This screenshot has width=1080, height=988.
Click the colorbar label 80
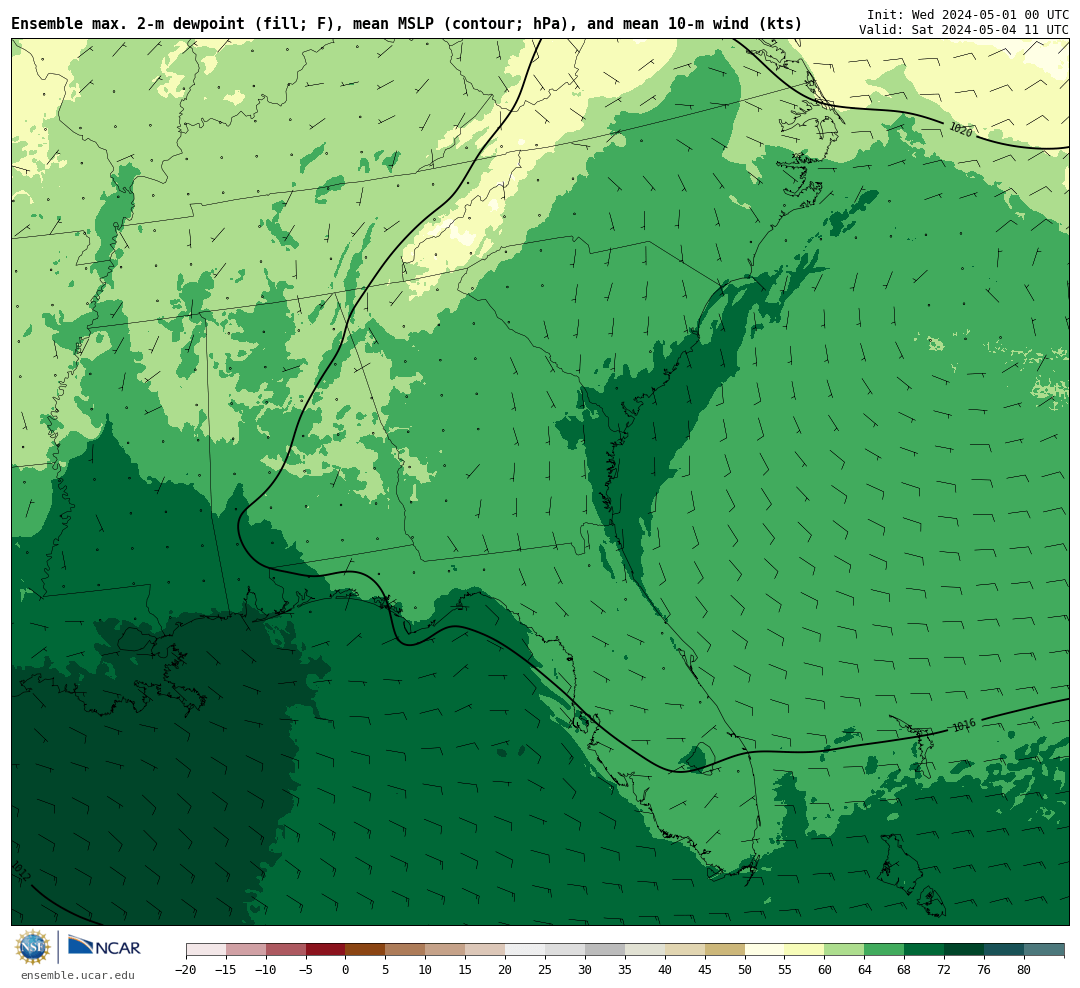click(x=1024, y=970)
